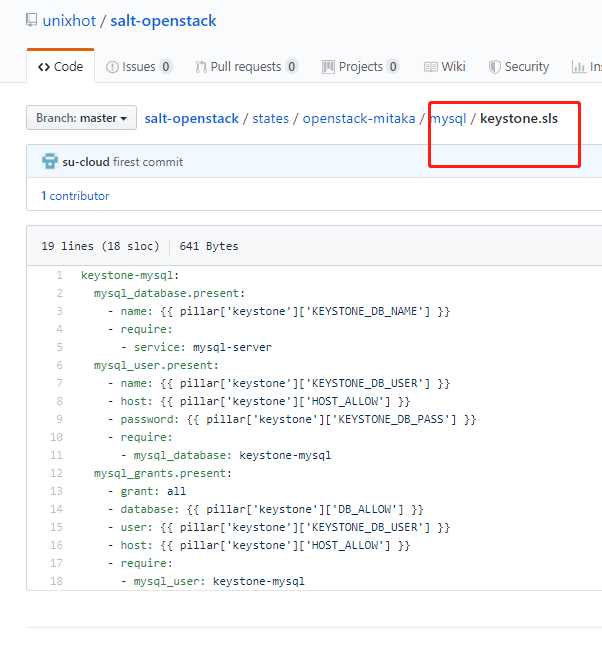Click the repository book icon beside unixhot
Image resolution: width=602 pixels, height=647 pixels.
(31, 20)
